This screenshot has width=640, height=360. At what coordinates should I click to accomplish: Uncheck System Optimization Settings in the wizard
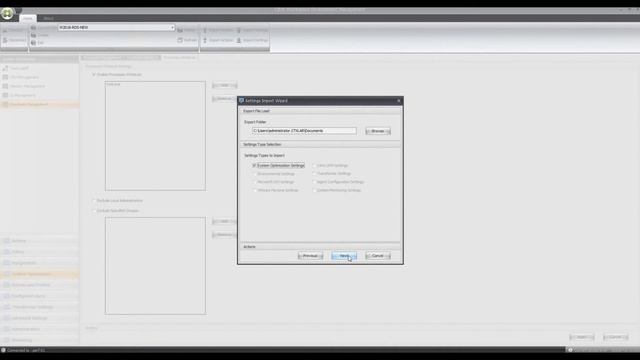coord(254,165)
